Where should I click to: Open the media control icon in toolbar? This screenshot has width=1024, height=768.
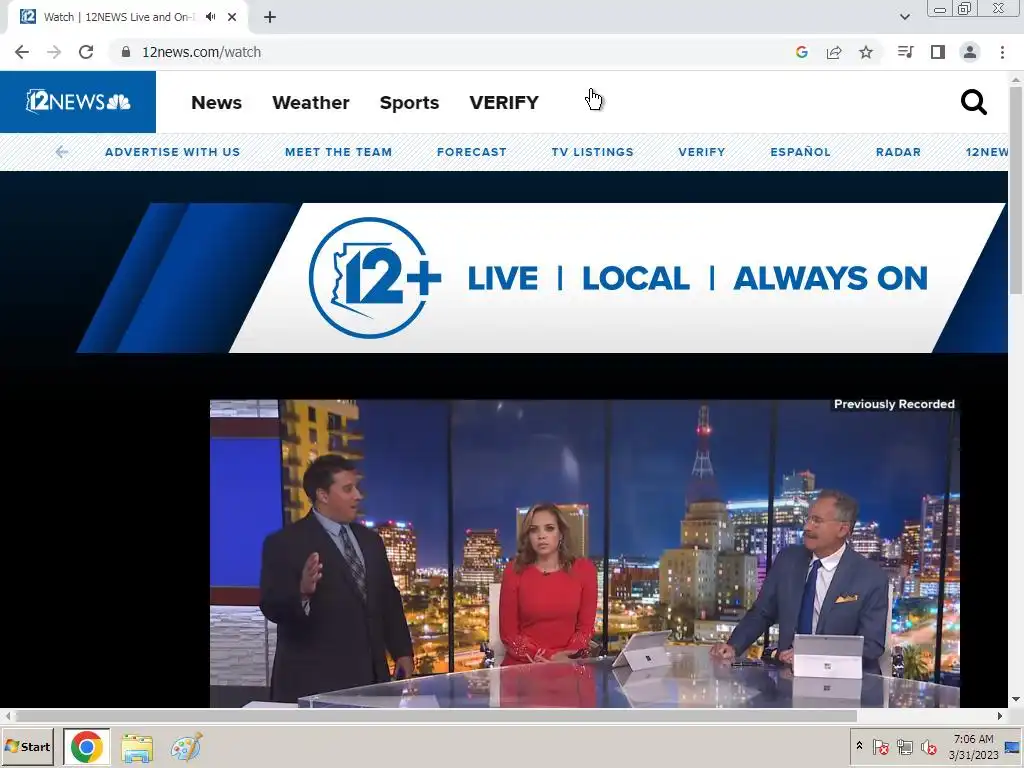tap(905, 52)
